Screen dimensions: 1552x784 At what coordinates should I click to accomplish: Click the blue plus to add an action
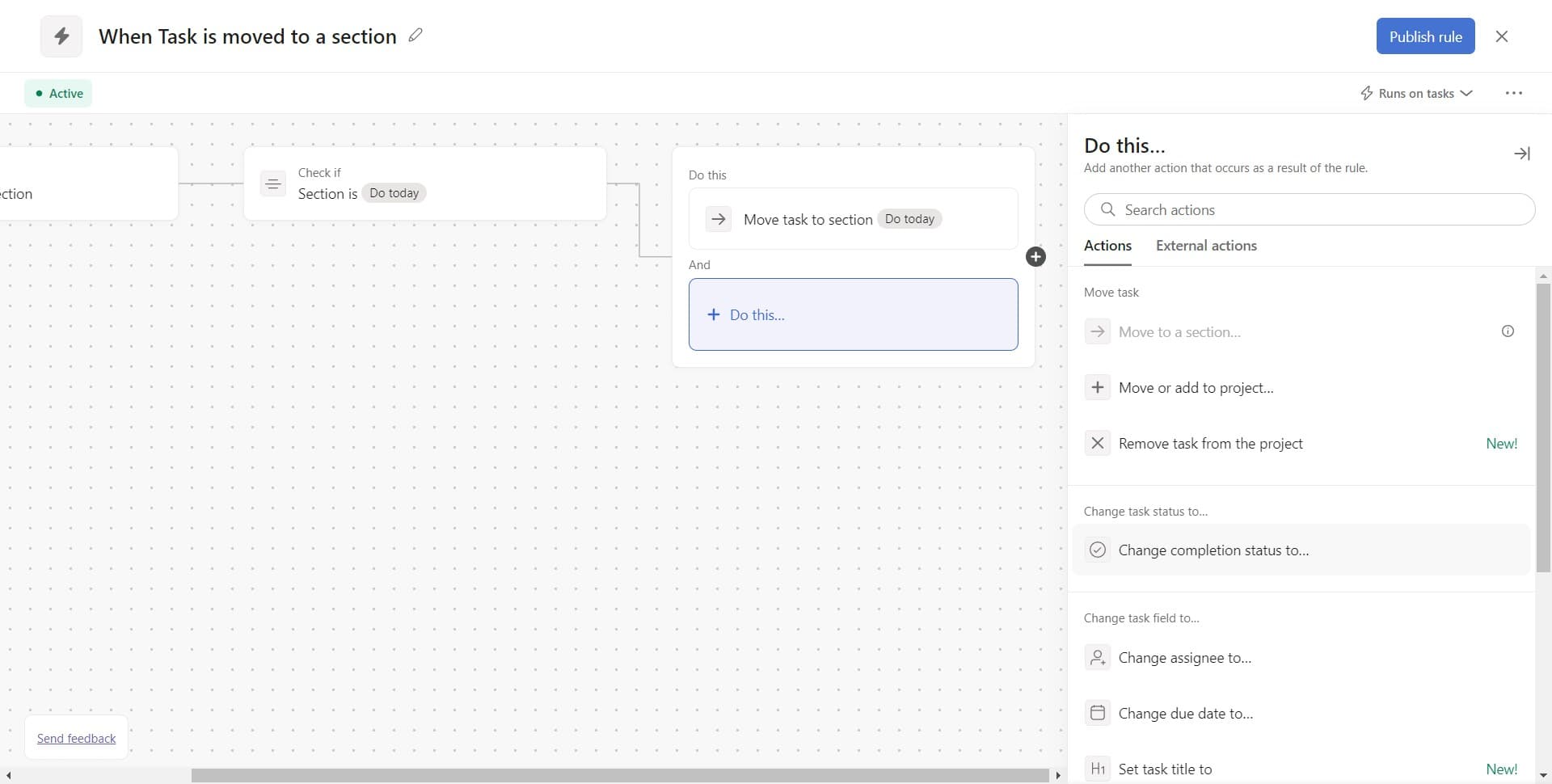point(1035,256)
